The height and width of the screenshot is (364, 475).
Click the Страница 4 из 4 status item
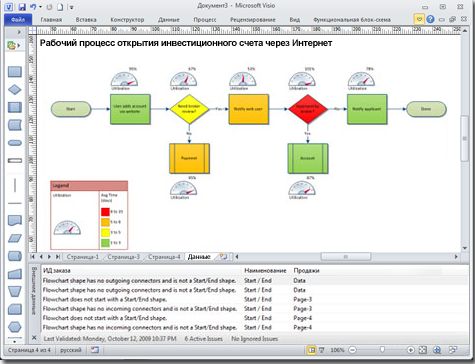[29, 350]
